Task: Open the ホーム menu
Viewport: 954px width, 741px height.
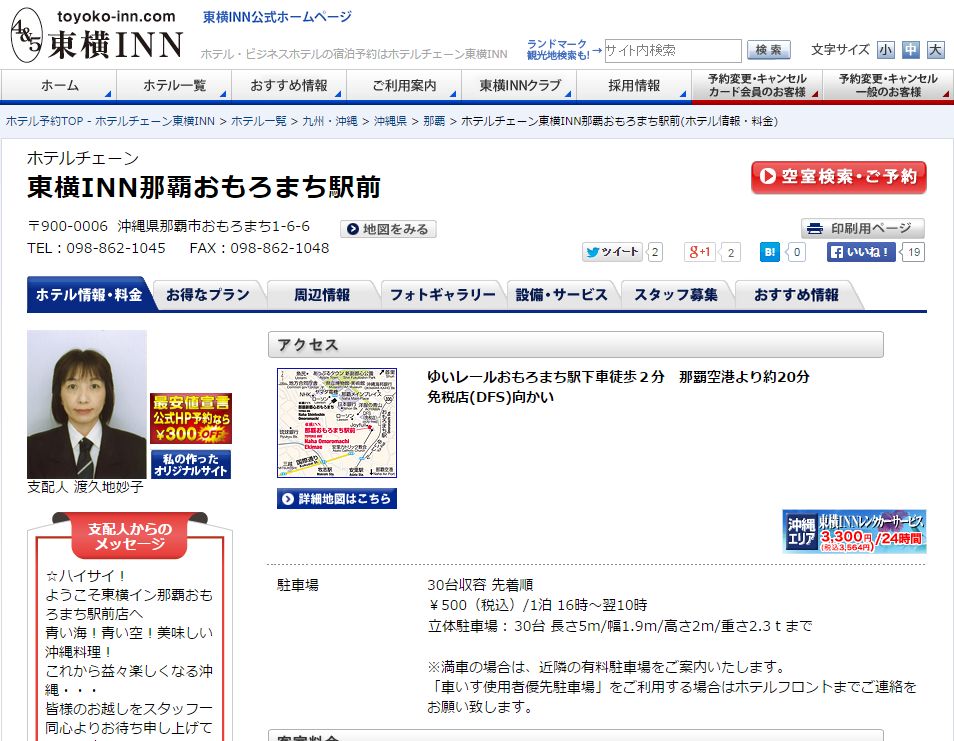Action: point(59,85)
